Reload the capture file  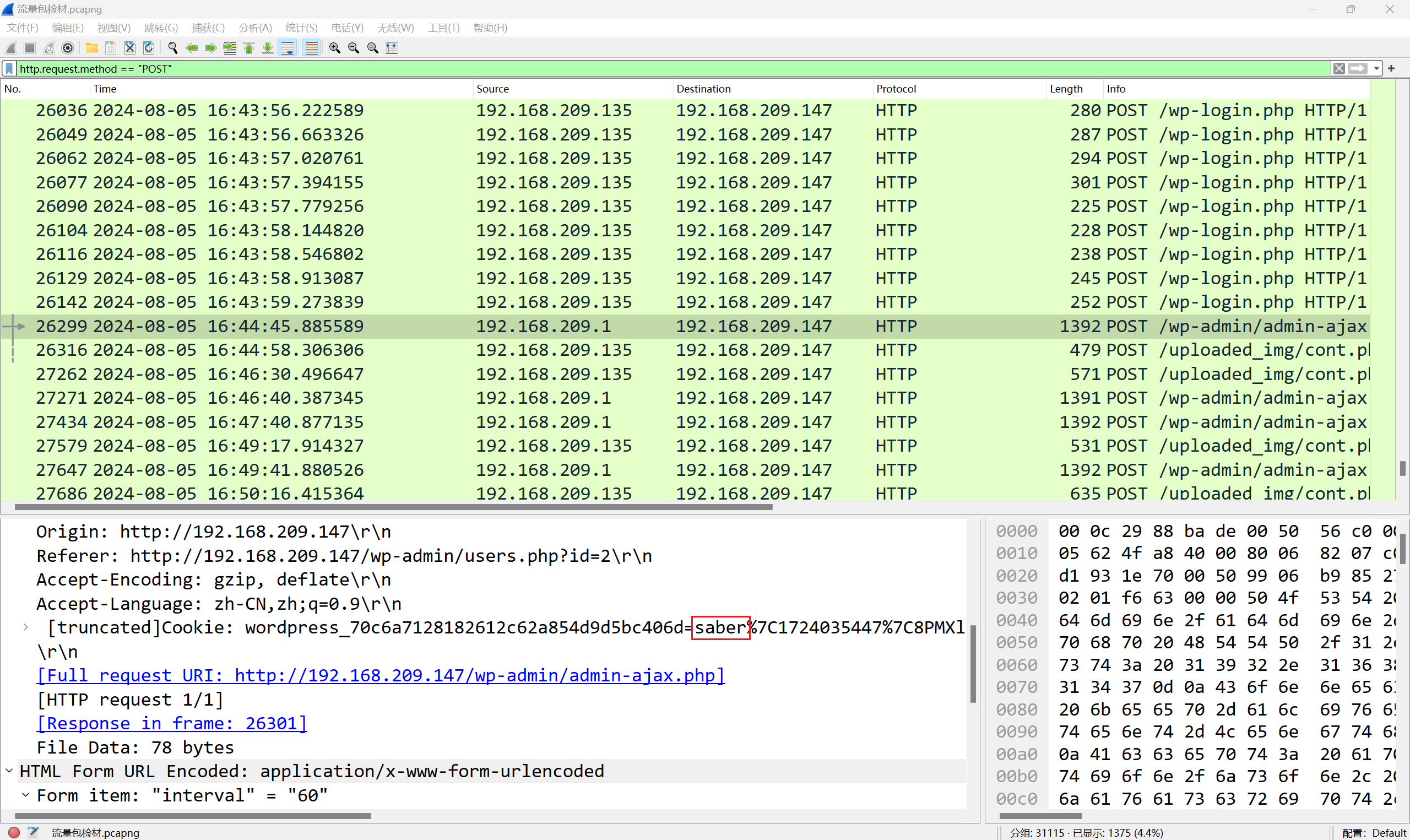[x=149, y=48]
